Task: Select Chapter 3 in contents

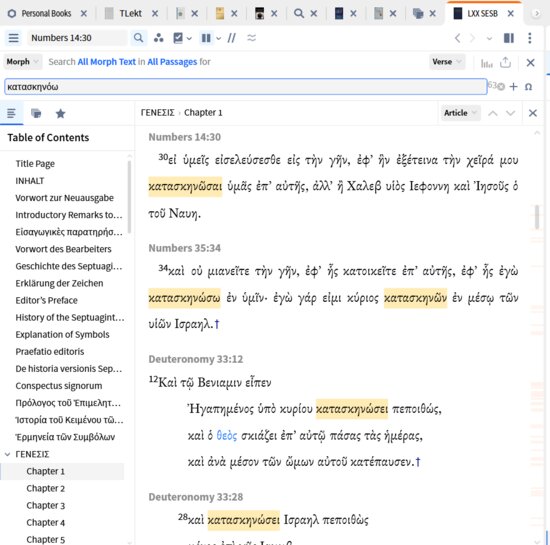Action: (x=46, y=505)
